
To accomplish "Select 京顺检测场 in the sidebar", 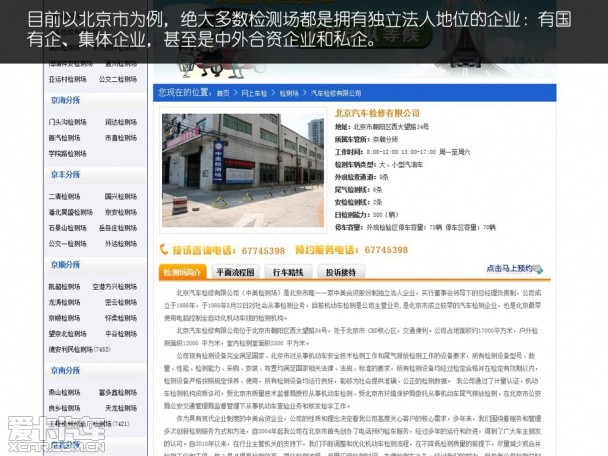I will [64, 318].
